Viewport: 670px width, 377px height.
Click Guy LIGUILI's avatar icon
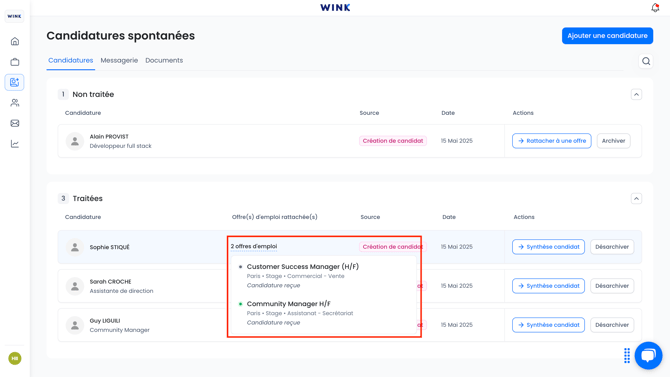pos(75,325)
